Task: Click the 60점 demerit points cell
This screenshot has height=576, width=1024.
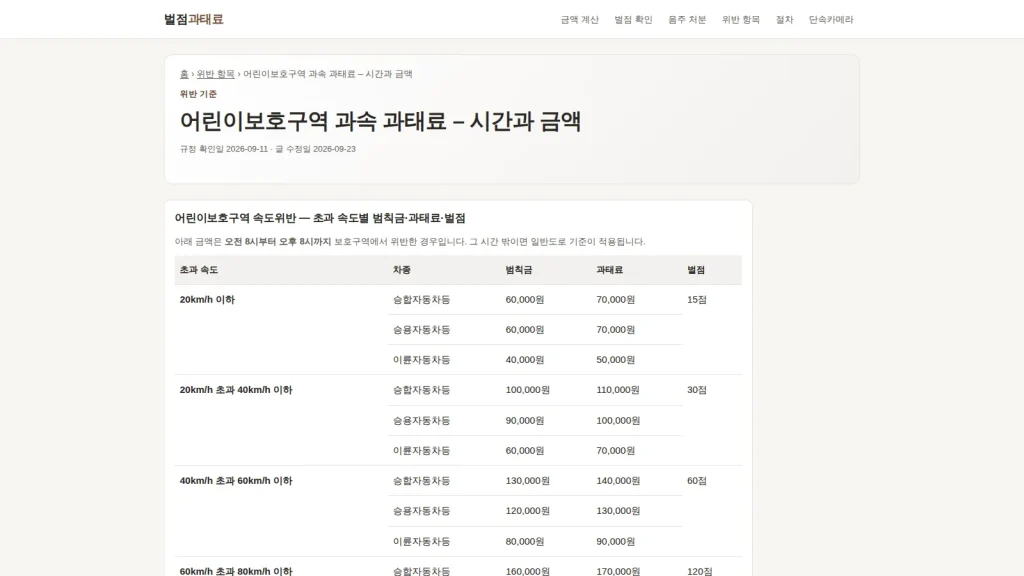Action: pyautogui.click(x=696, y=481)
